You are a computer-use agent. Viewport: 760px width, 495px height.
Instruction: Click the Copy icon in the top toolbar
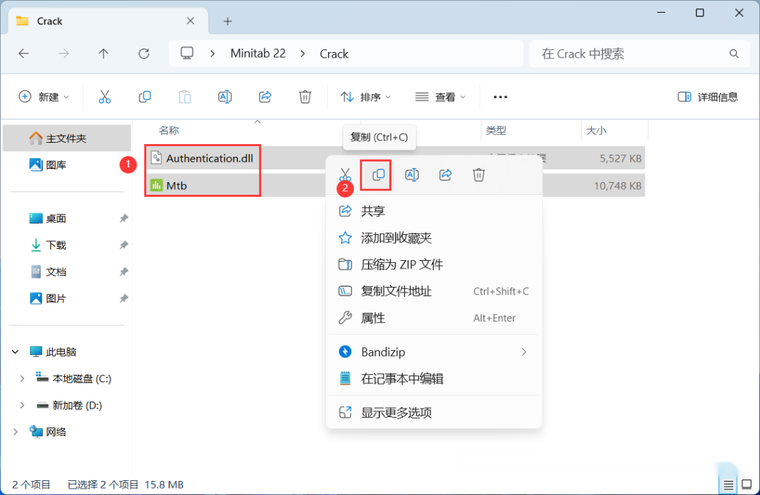[144, 97]
